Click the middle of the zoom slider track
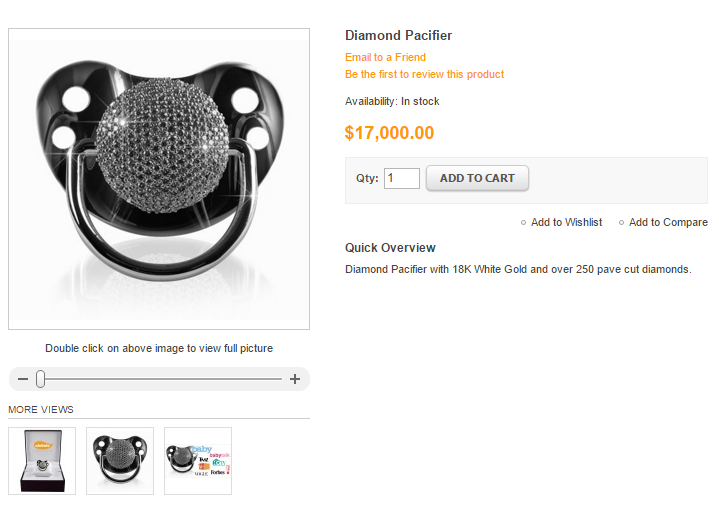719x511 pixels. click(x=159, y=379)
